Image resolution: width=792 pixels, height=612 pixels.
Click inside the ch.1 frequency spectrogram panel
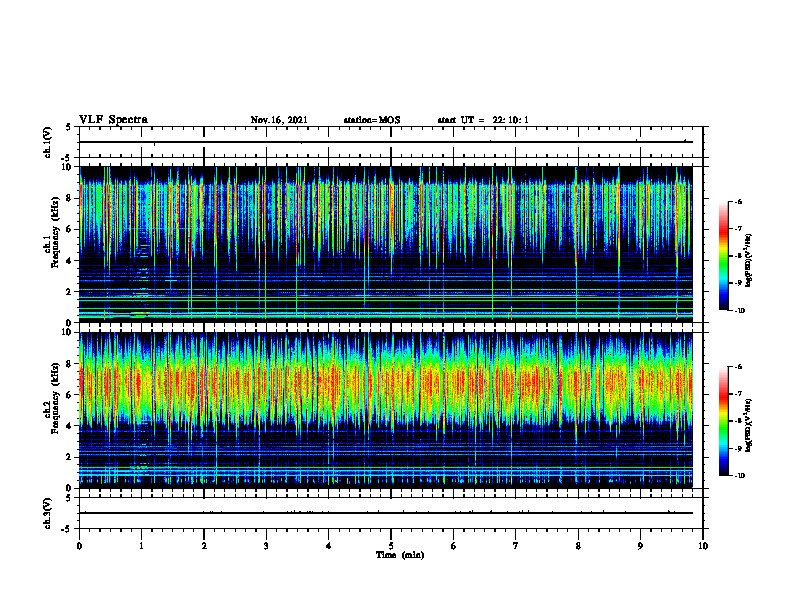[x=386, y=244]
